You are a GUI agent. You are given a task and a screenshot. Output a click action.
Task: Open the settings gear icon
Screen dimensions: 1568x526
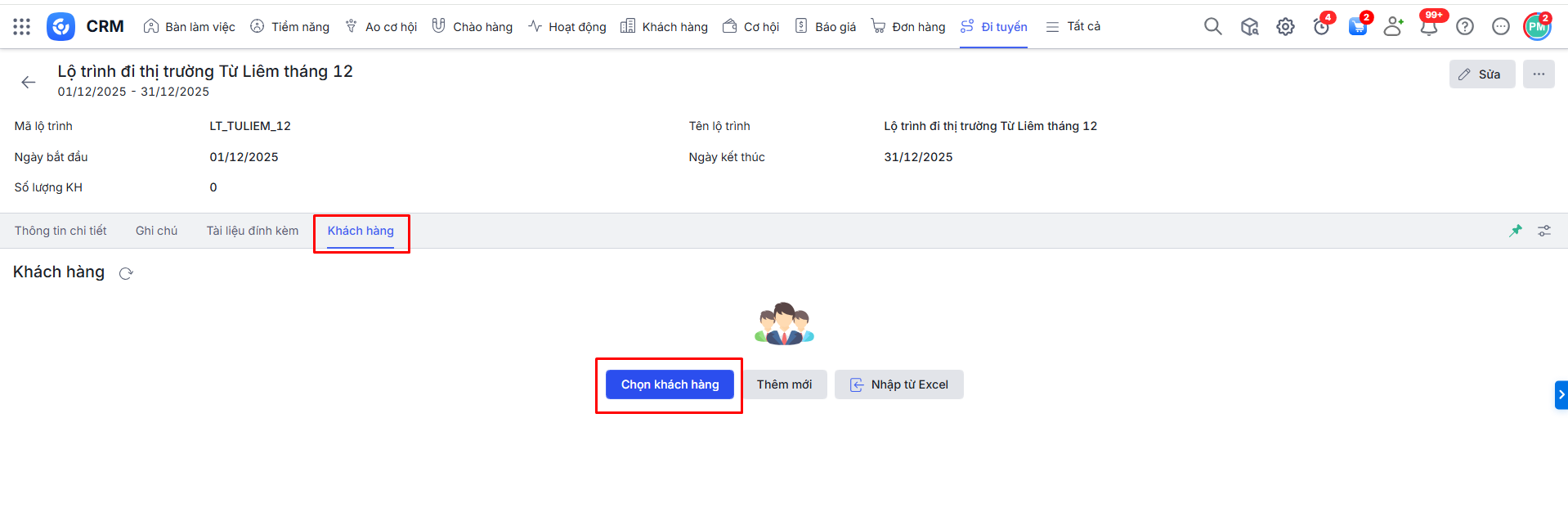click(1285, 27)
